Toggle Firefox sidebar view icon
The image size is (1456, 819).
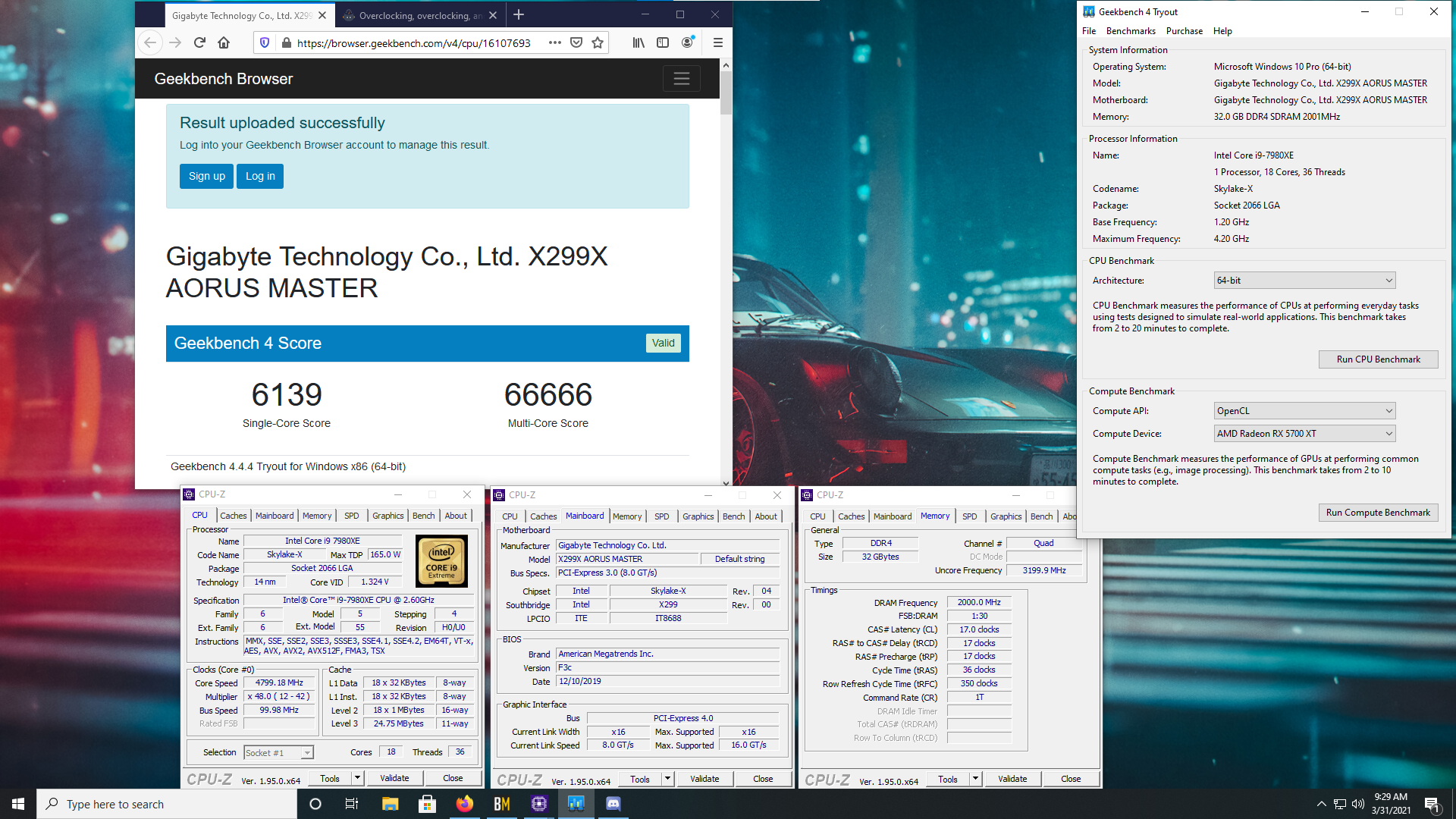point(663,43)
